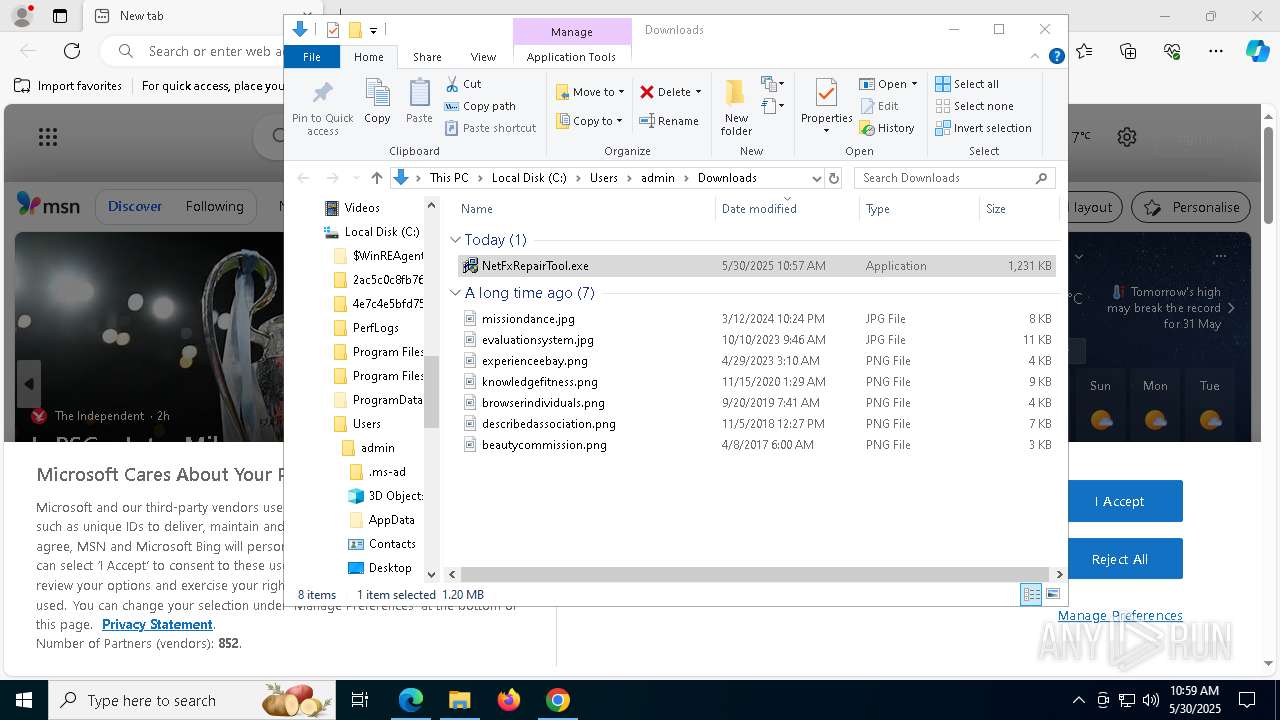This screenshot has width=1280, height=720.
Task: Select beautycommission.png file
Action: pyautogui.click(x=756, y=445)
